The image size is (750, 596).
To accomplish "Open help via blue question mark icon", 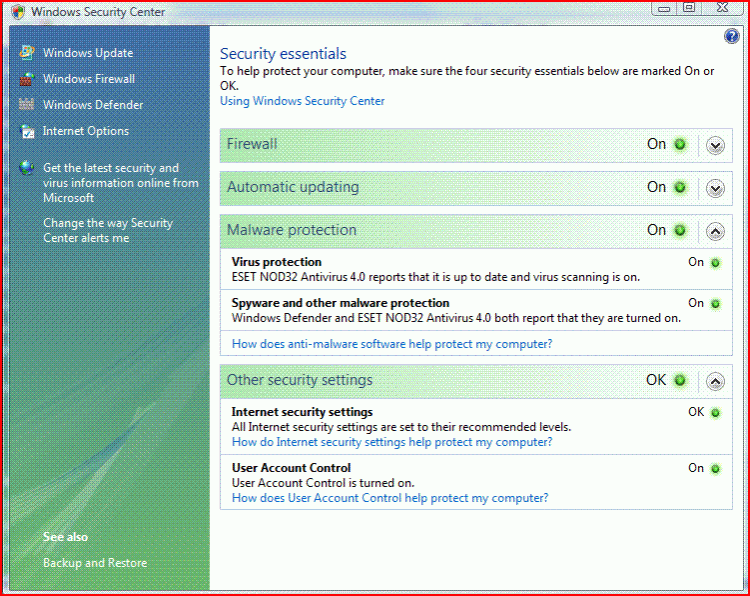I will tap(731, 36).
